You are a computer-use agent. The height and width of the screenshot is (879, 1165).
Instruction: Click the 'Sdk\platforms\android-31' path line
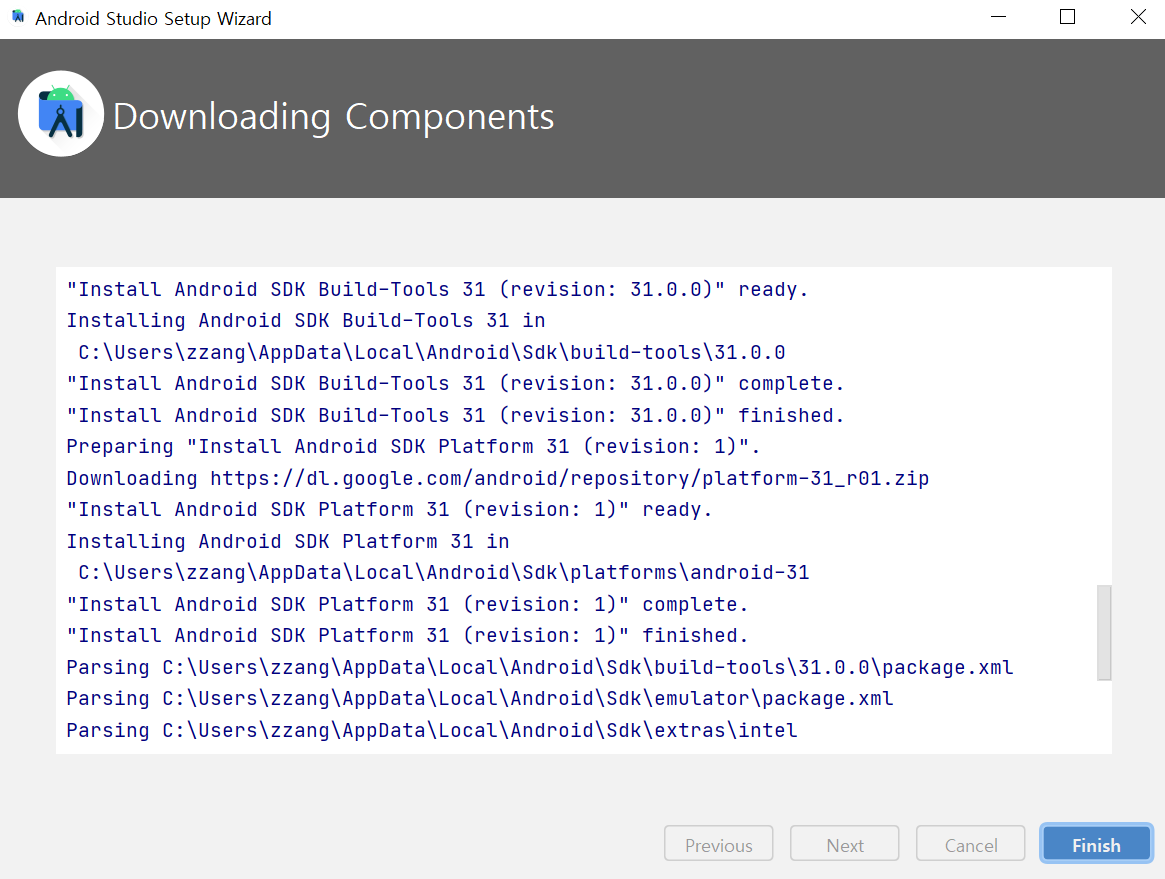[x=444, y=572]
